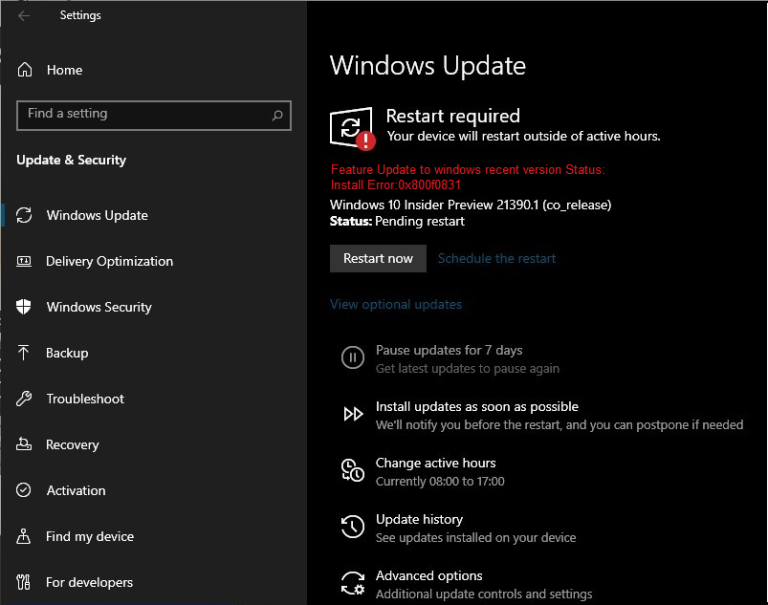Click the restart required status icon
The height and width of the screenshot is (605, 768).
pos(353,128)
